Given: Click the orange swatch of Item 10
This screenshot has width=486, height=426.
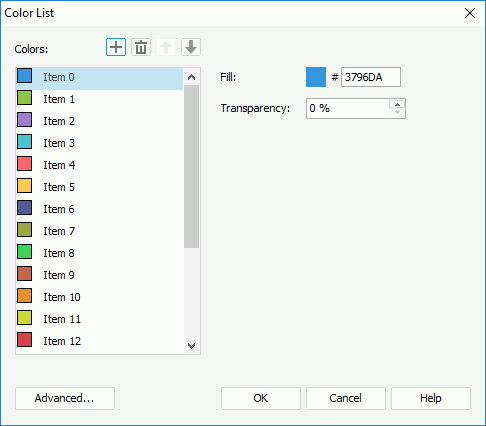Looking at the screenshot, I should [25, 296].
